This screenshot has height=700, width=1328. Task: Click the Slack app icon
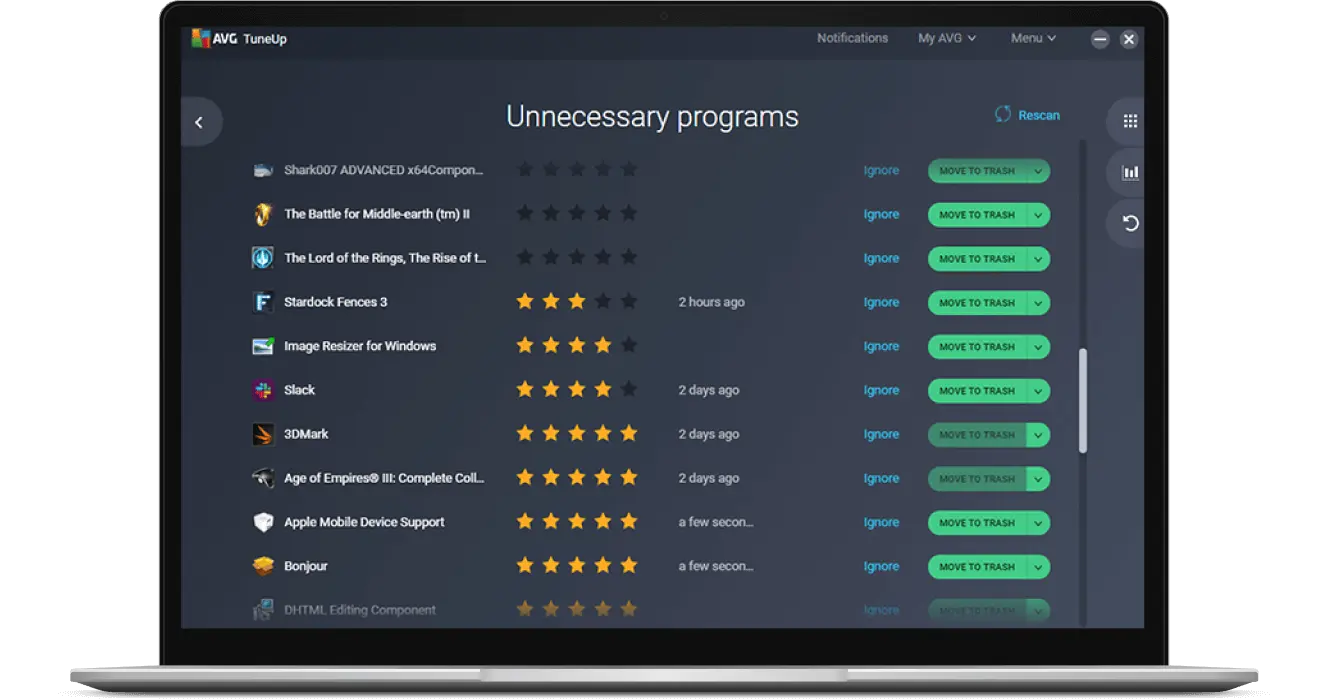(x=263, y=390)
